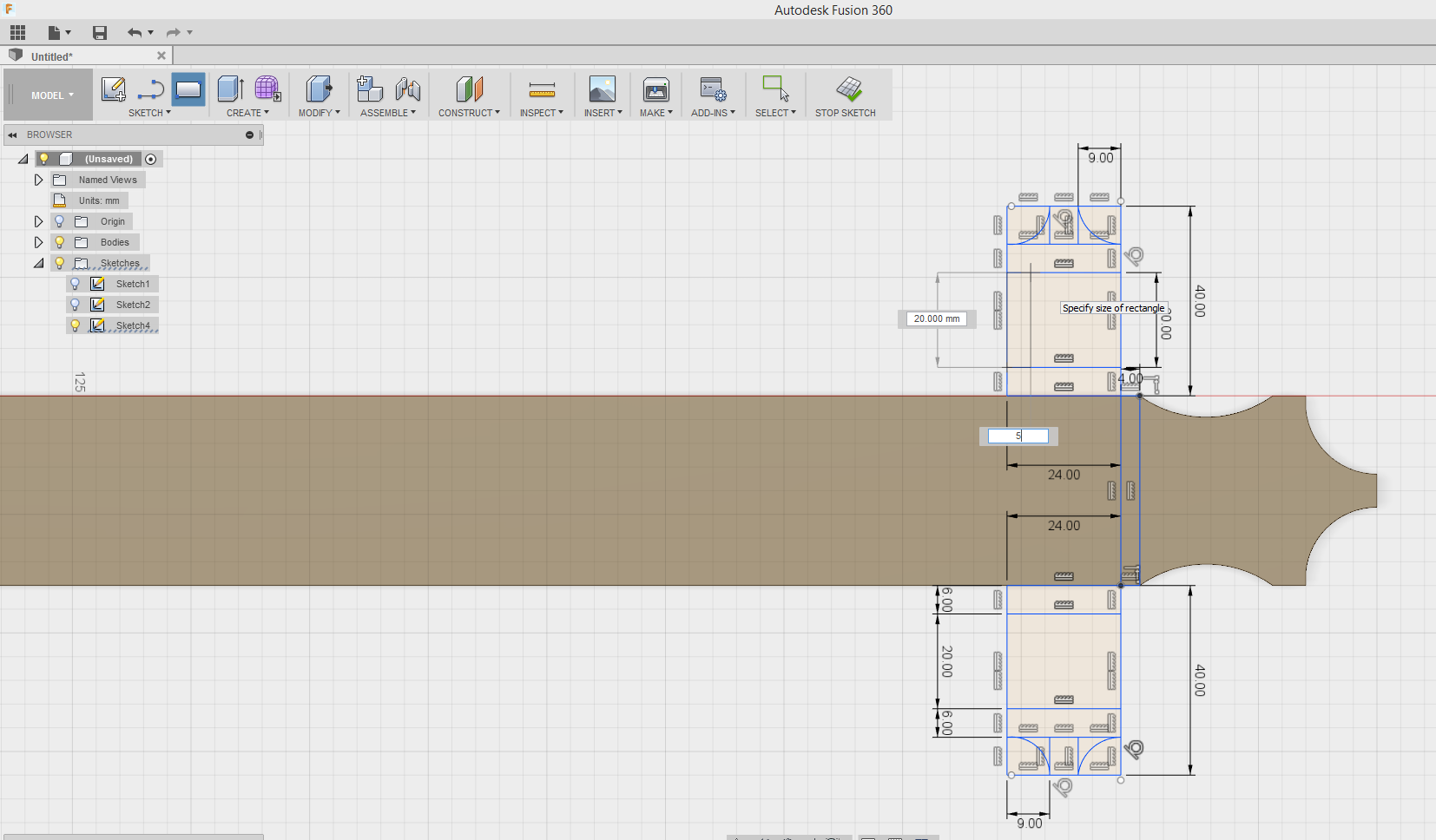Activate the (Unsaved) component radio button
1436x840 pixels.
coord(151,159)
